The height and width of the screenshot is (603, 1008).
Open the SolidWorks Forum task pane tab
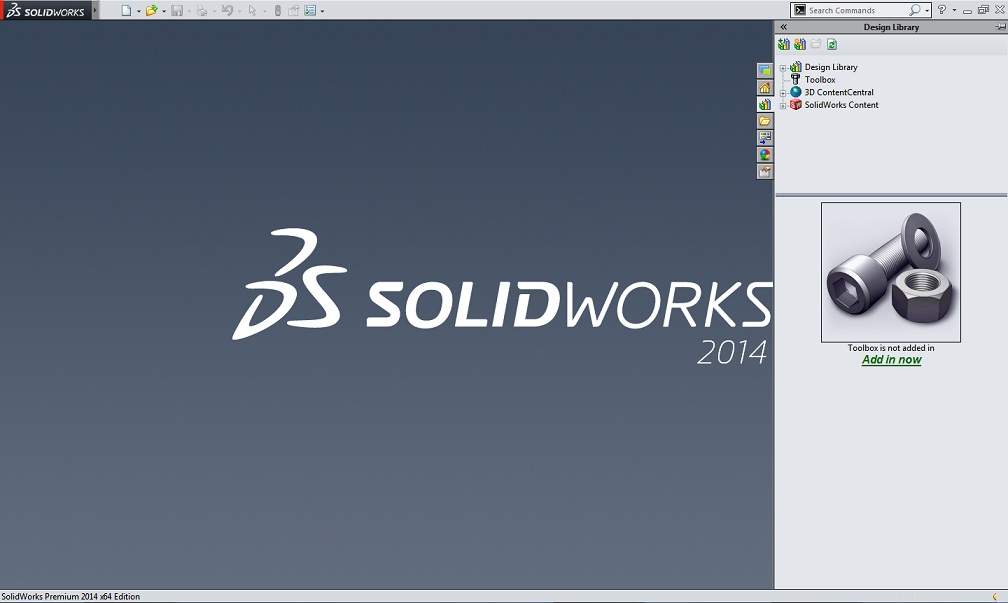coord(764,70)
